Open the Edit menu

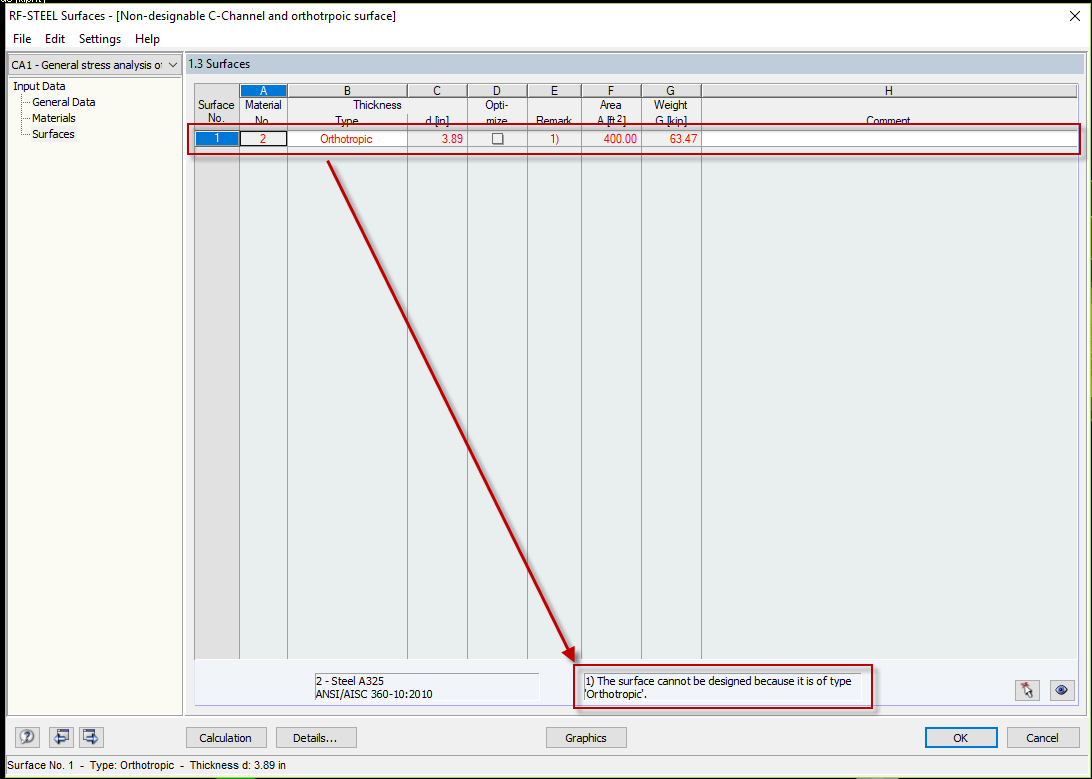pyautogui.click(x=54, y=39)
